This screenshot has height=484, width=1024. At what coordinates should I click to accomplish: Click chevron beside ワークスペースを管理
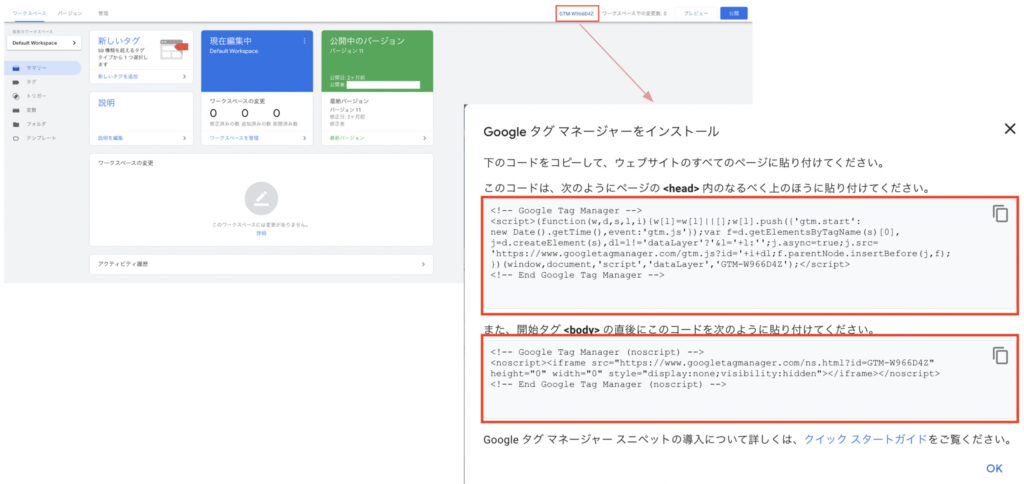[304, 138]
